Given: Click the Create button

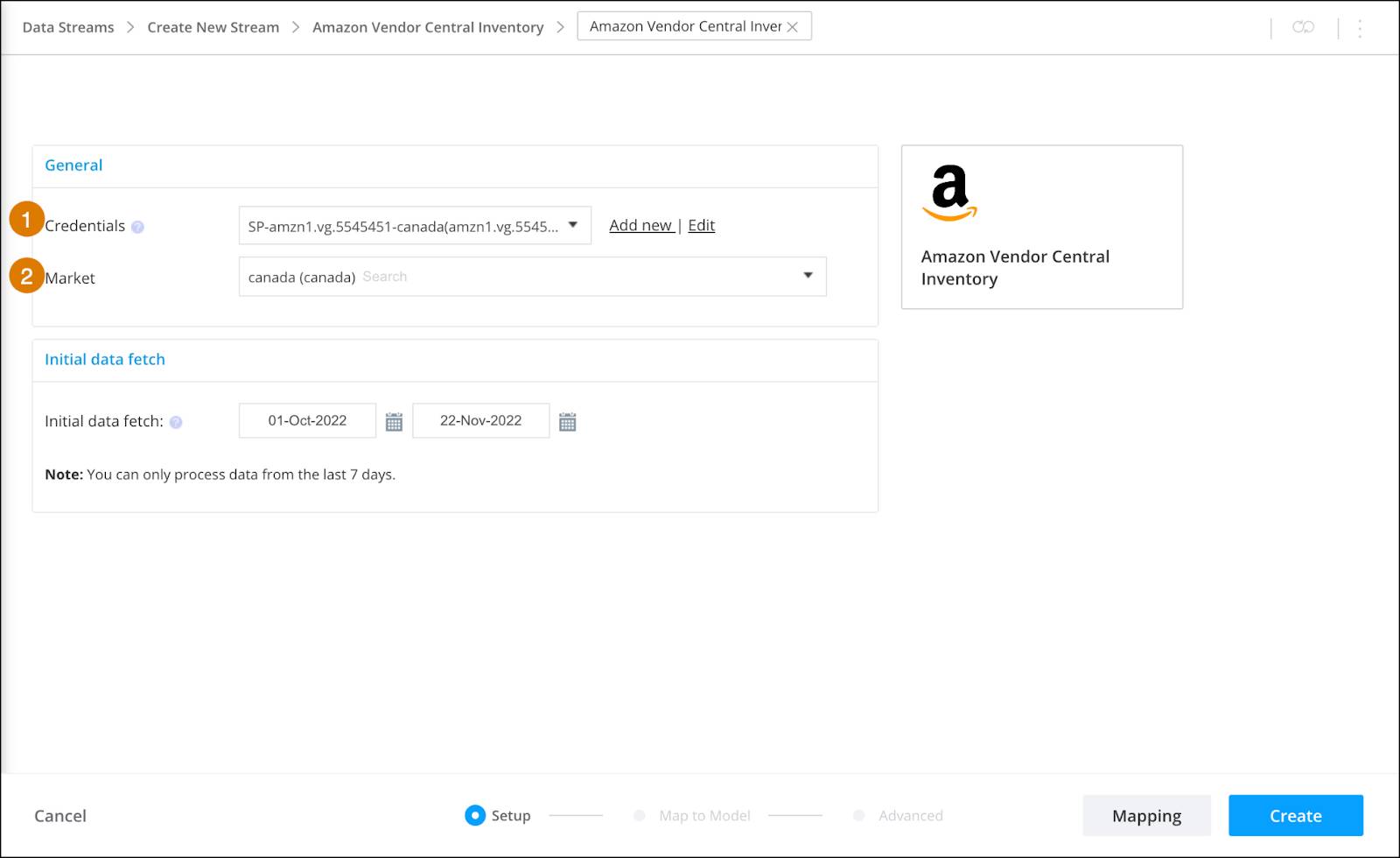Looking at the screenshot, I should click(1296, 815).
